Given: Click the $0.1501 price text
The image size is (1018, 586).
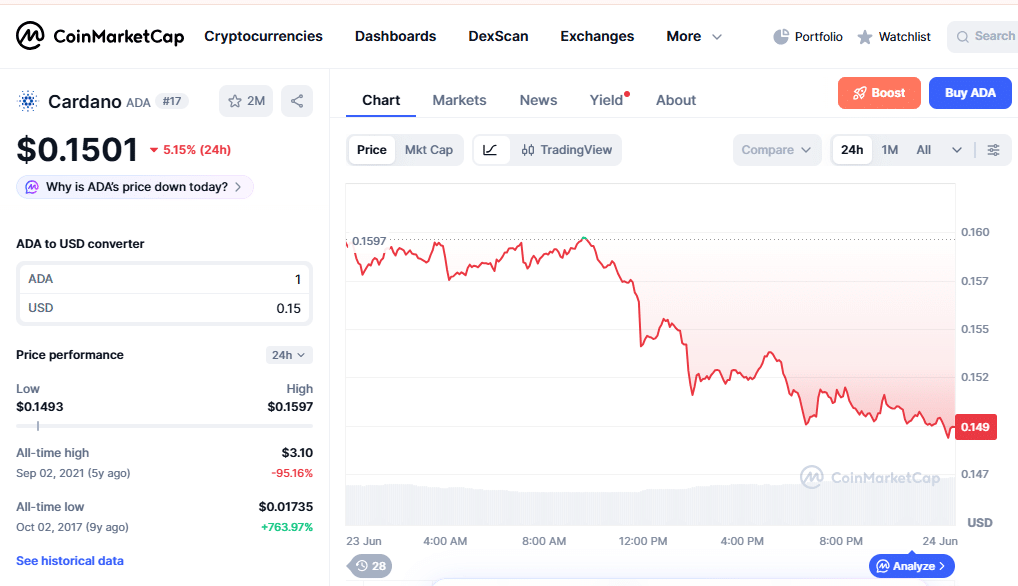Looking at the screenshot, I should tap(77, 150).
